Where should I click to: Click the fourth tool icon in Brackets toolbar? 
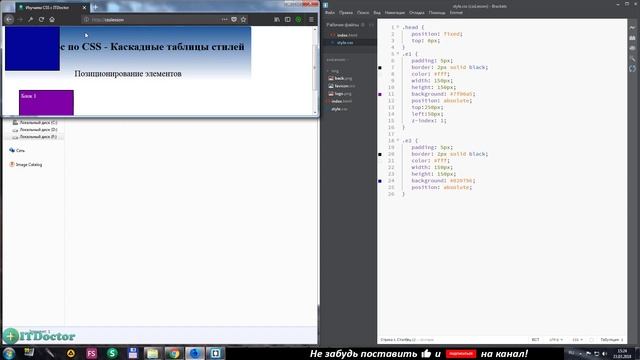632,58
